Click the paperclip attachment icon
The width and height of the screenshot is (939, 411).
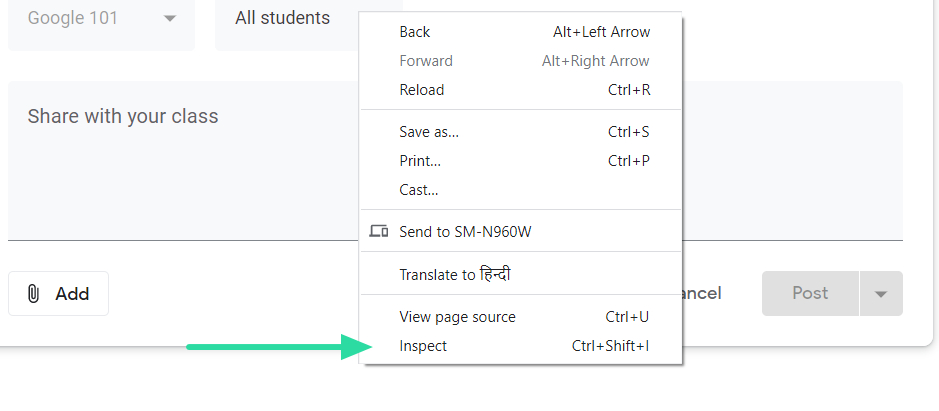coord(33,294)
